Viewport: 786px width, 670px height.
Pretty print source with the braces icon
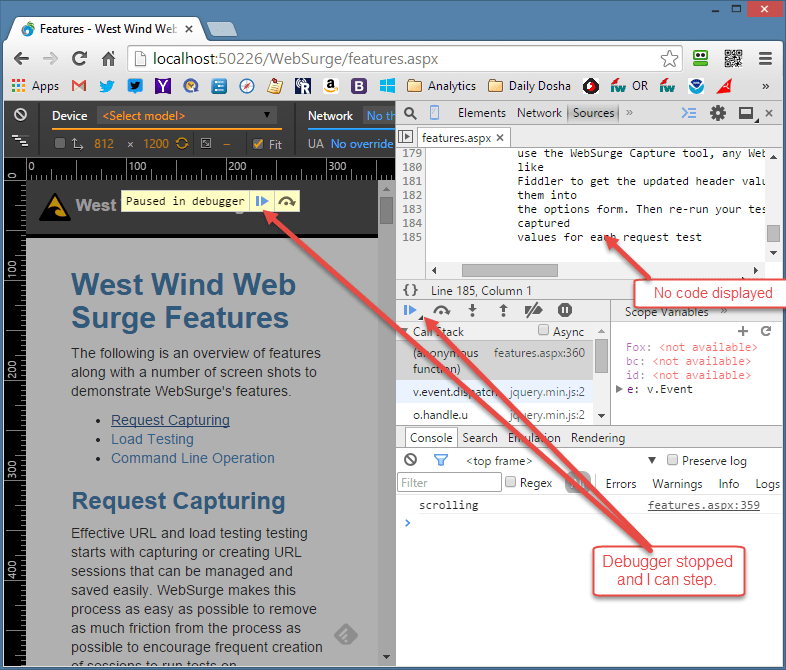pyautogui.click(x=411, y=290)
